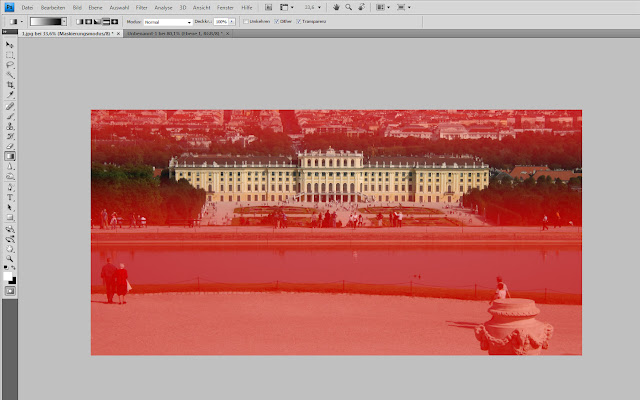This screenshot has height=400, width=640.
Task: Choose Reflected gradient type
Action: 106,22
